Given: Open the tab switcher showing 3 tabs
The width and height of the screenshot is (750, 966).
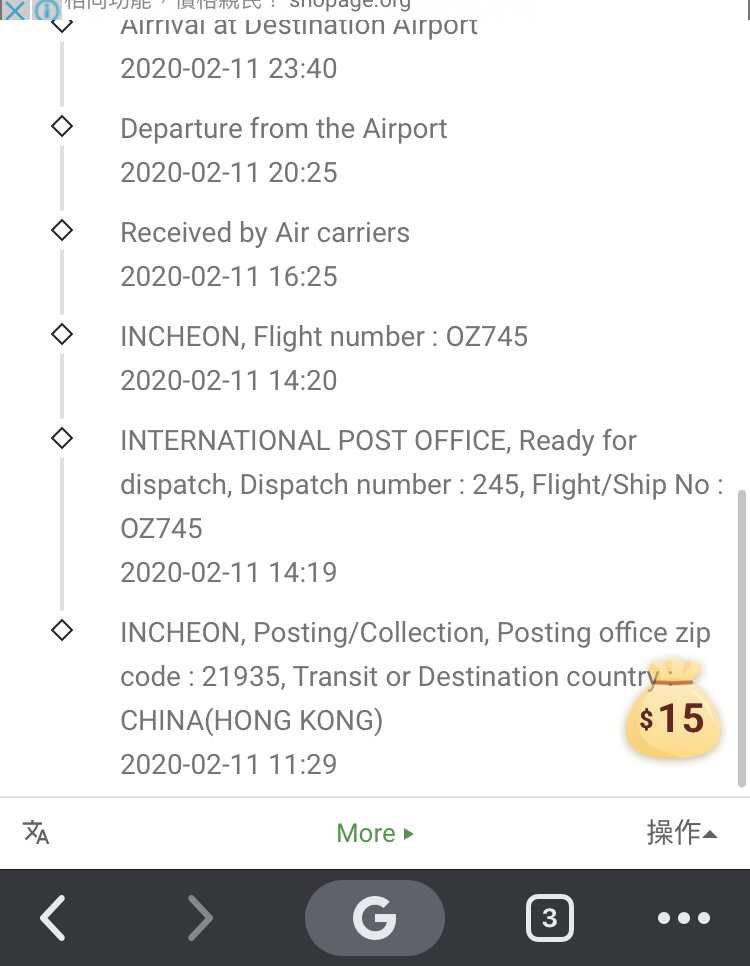Looking at the screenshot, I should pos(550,918).
